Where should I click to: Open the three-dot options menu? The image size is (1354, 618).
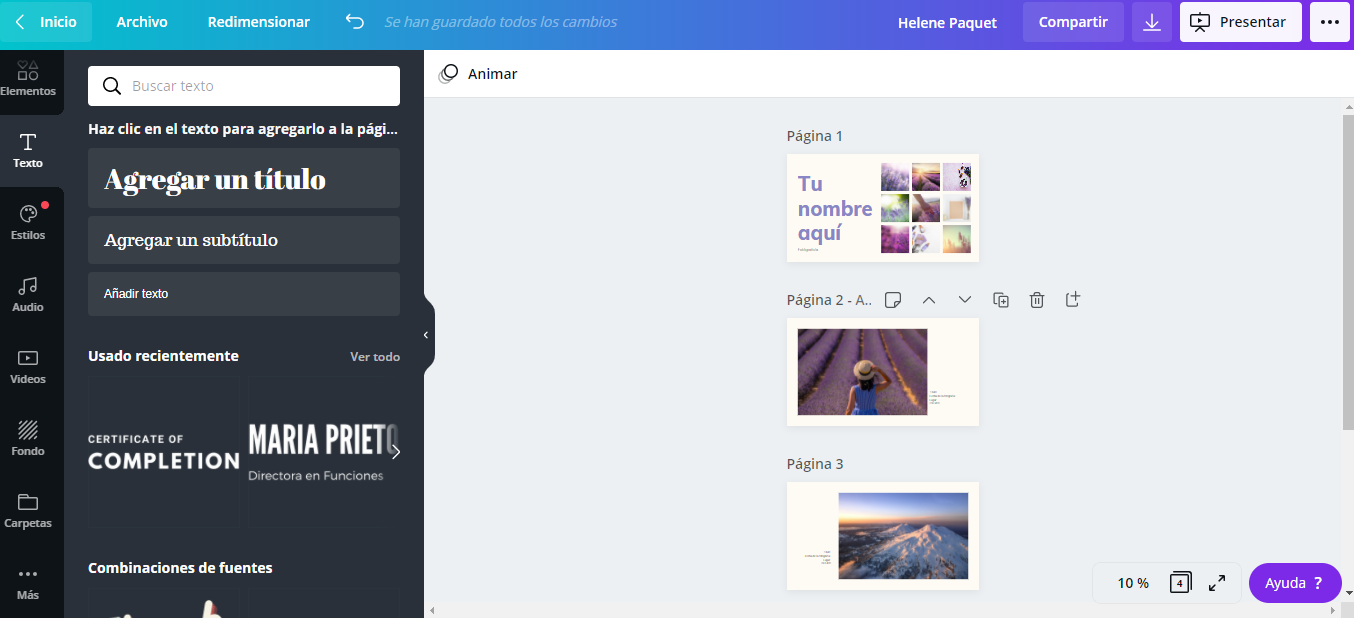[x=1329, y=21]
